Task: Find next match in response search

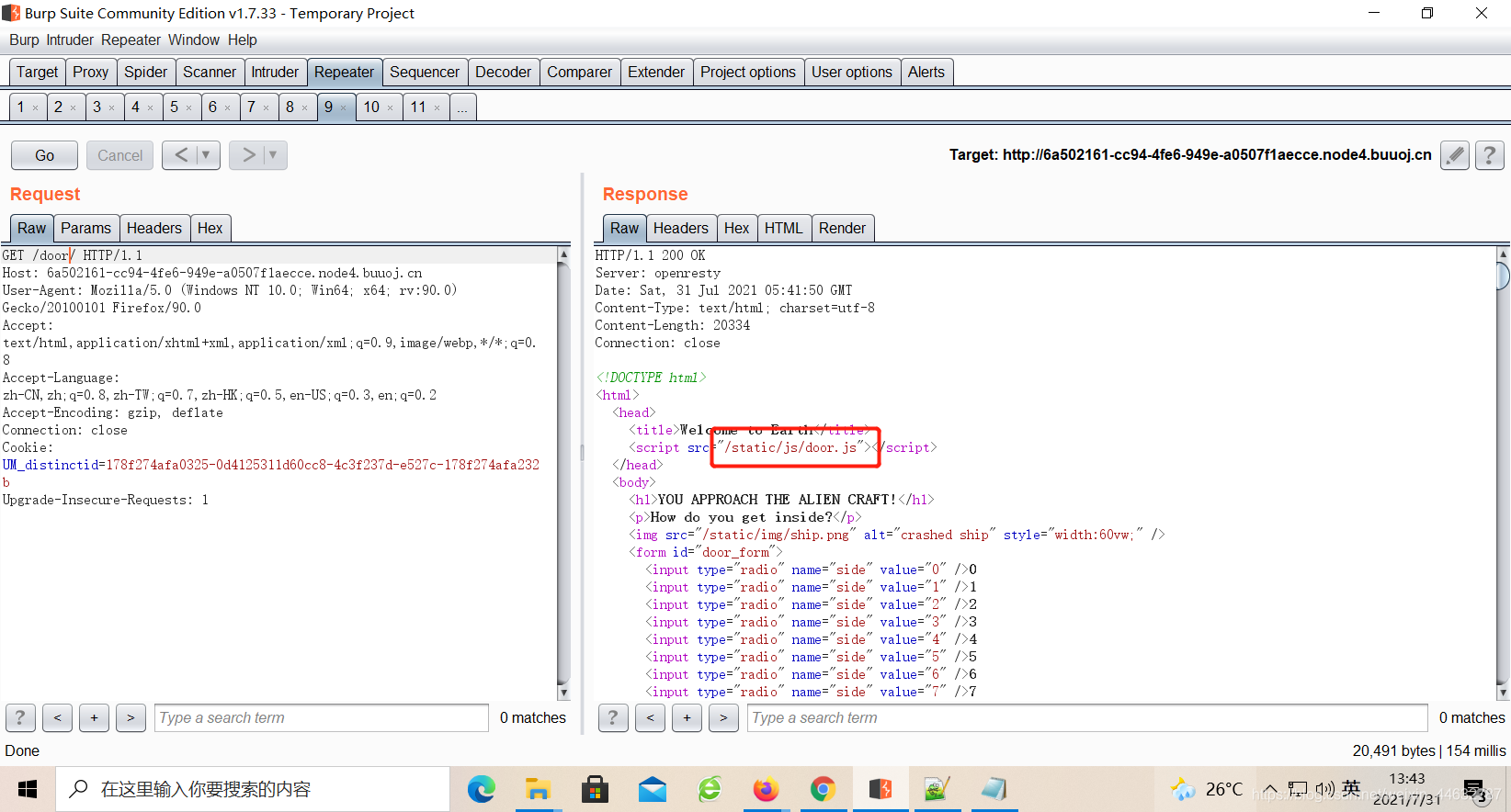Action: (723, 717)
